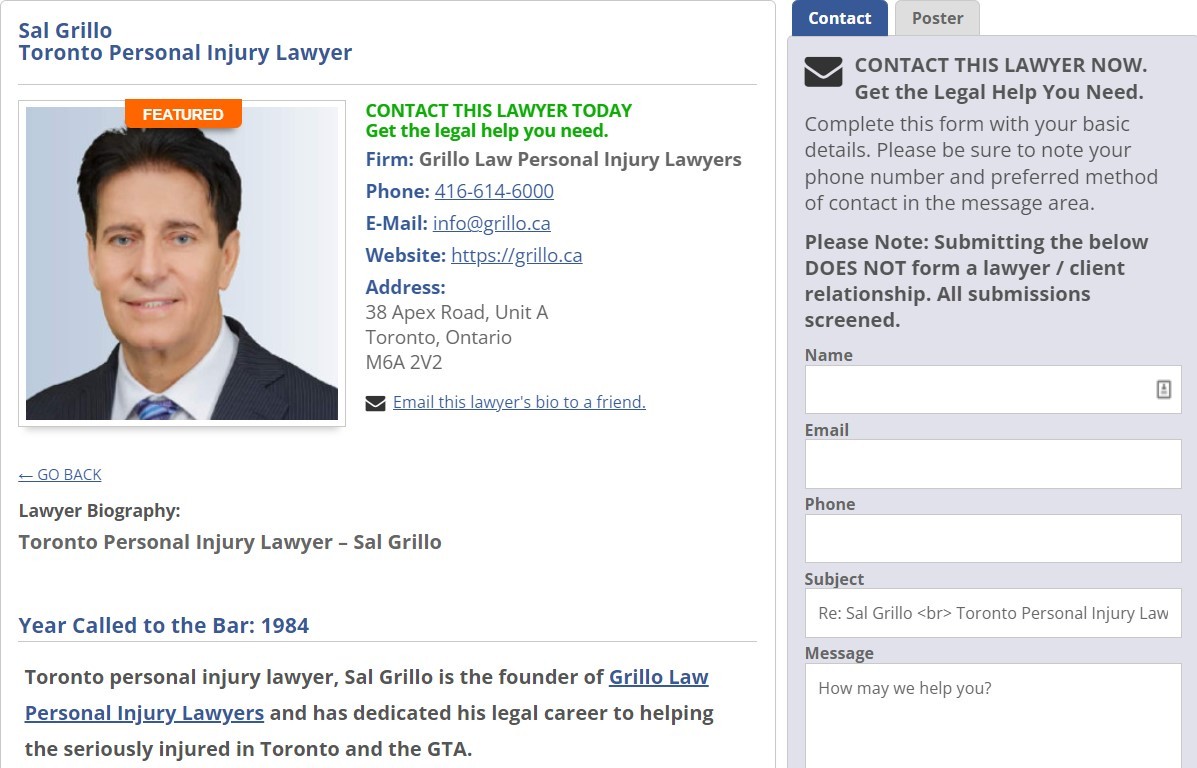
Task: Click the envelope icon beside the email-bio link
Action: tap(375, 403)
